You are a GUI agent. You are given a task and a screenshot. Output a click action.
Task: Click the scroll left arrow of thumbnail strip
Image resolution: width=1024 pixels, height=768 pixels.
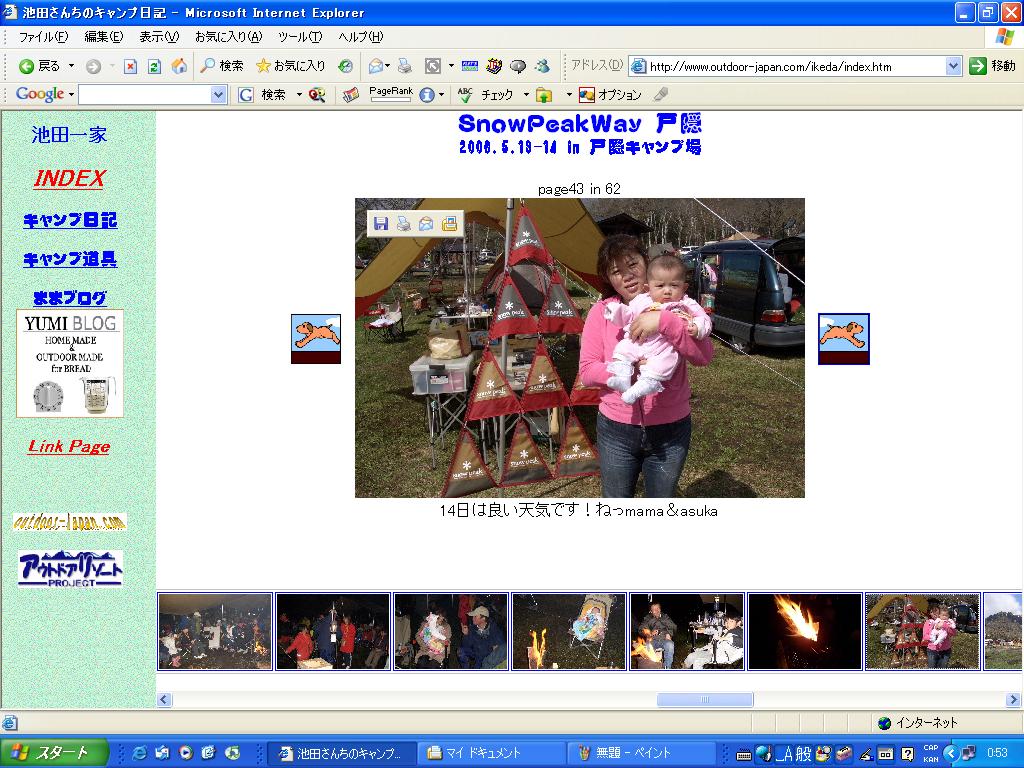(x=165, y=699)
